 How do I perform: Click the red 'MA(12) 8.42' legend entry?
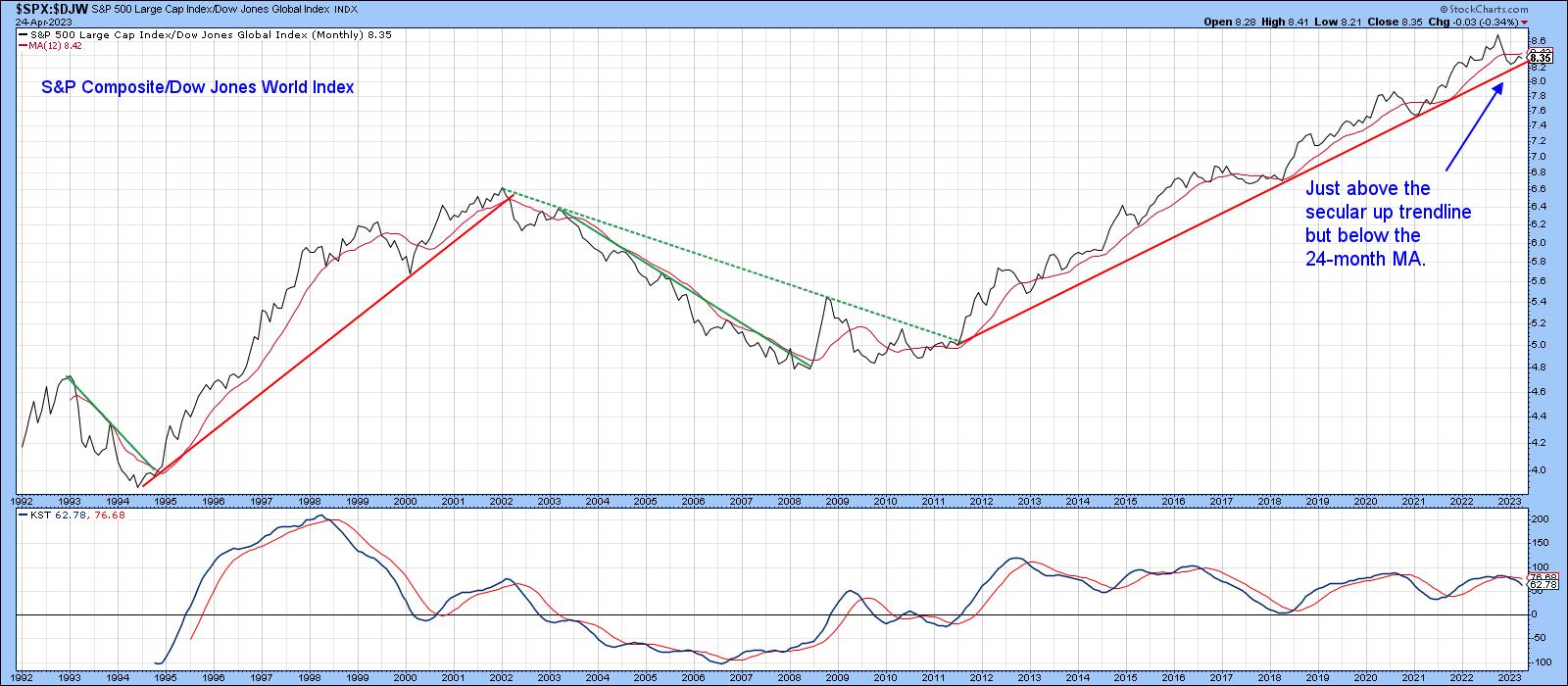click(x=49, y=45)
